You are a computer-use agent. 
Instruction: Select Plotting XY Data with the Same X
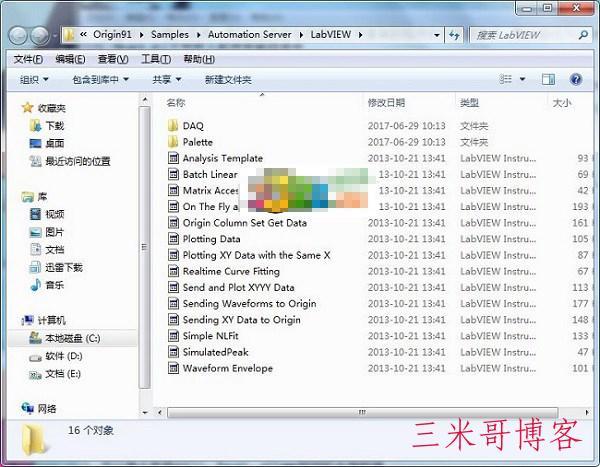click(256, 255)
